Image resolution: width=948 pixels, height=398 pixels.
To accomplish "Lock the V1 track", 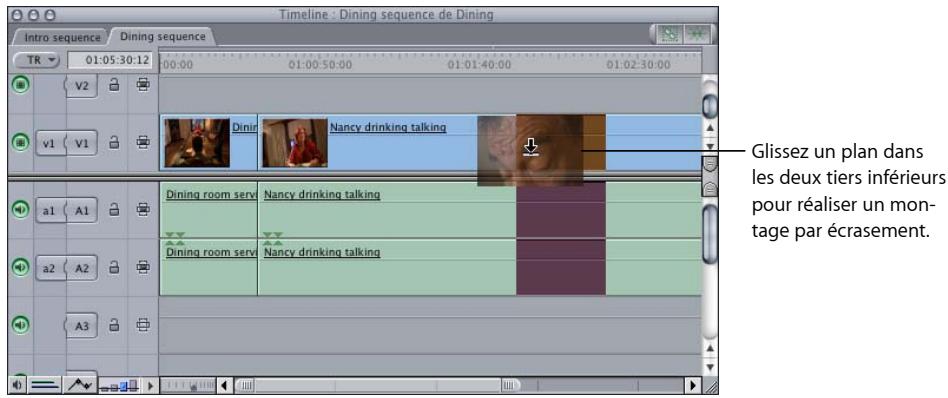I will point(114,143).
